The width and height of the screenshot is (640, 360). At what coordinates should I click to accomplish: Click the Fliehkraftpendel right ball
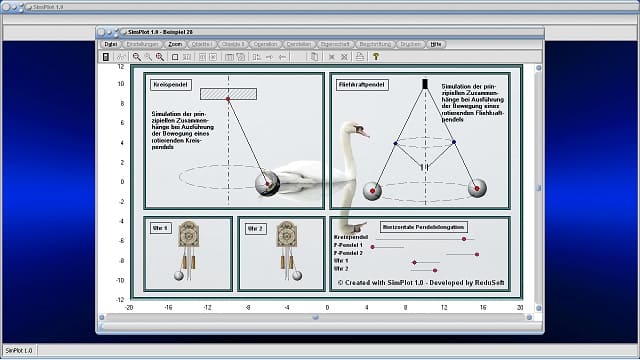pyautogui.click(x=477, y=188)
